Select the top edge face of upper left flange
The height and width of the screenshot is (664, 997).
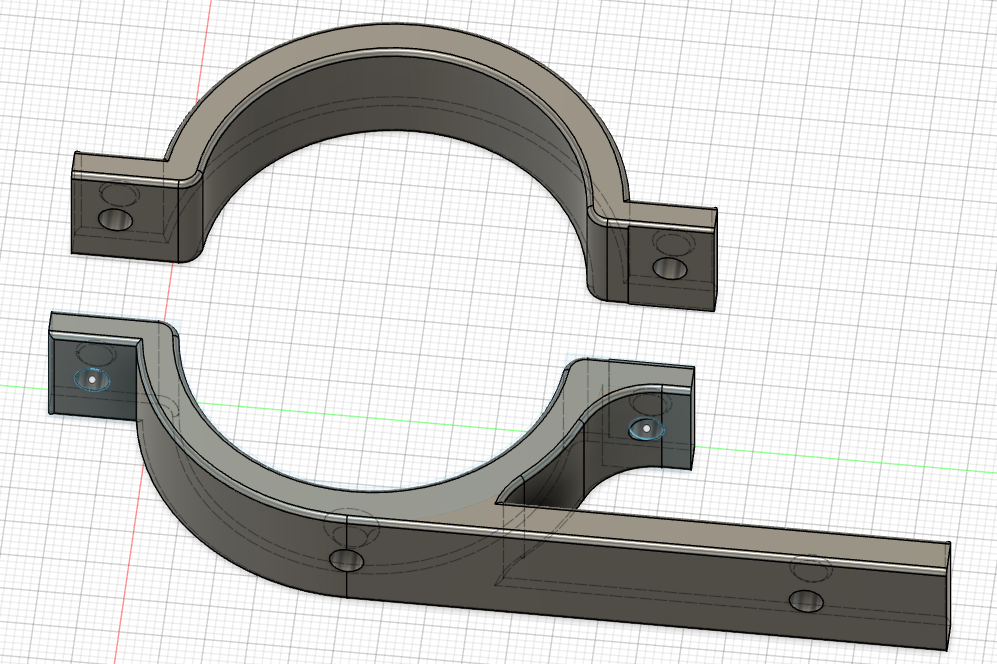121,167
